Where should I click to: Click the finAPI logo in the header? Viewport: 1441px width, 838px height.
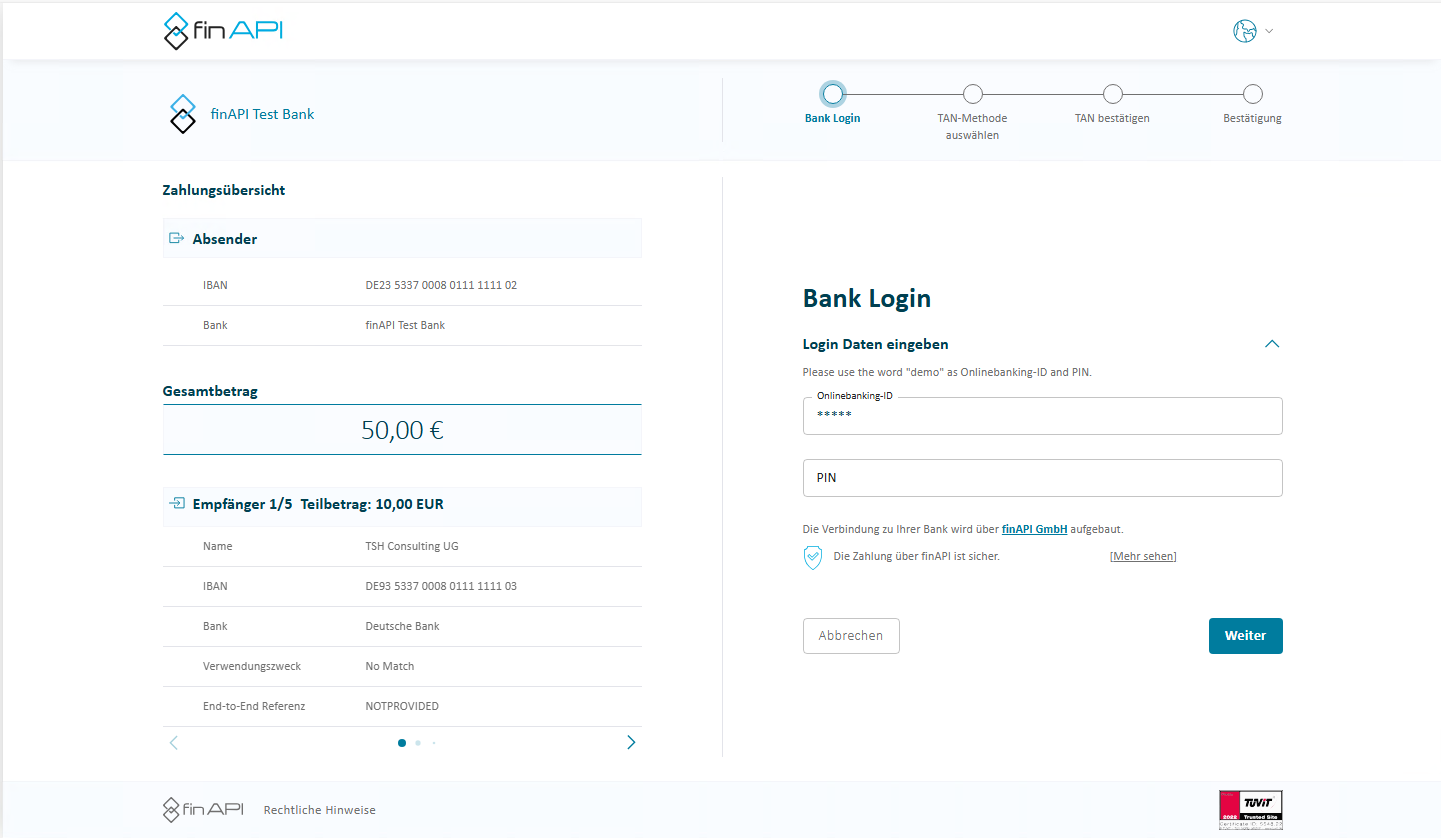[223, 31]
